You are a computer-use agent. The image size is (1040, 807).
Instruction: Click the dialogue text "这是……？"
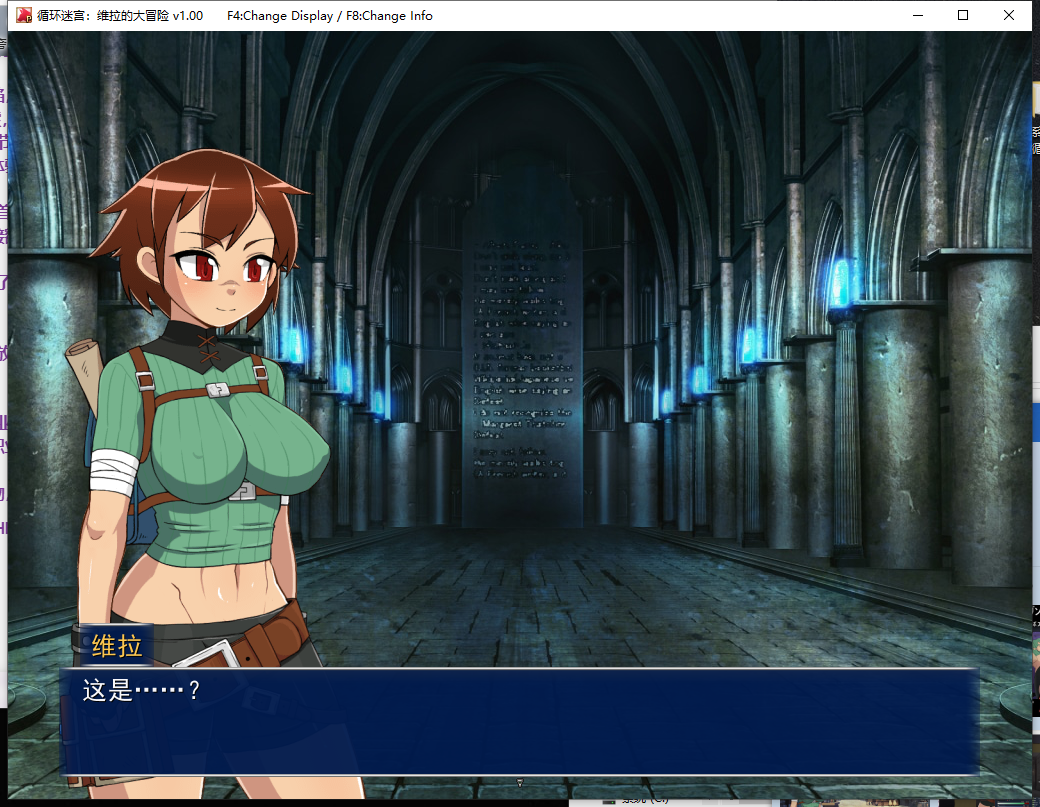[141, 690]
